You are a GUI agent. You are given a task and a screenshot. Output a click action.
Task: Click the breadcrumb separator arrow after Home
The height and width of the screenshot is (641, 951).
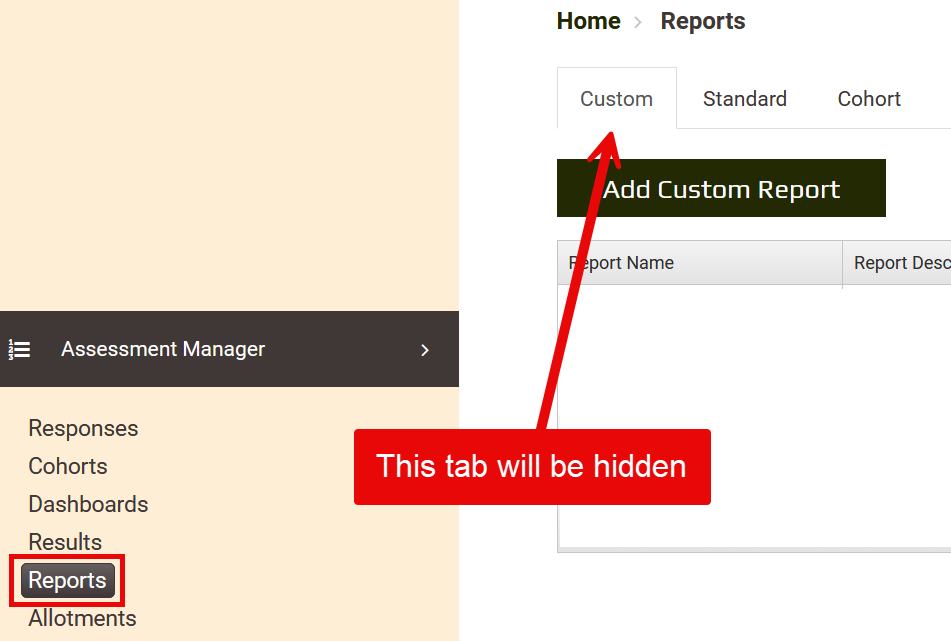[x=639, y=22]
